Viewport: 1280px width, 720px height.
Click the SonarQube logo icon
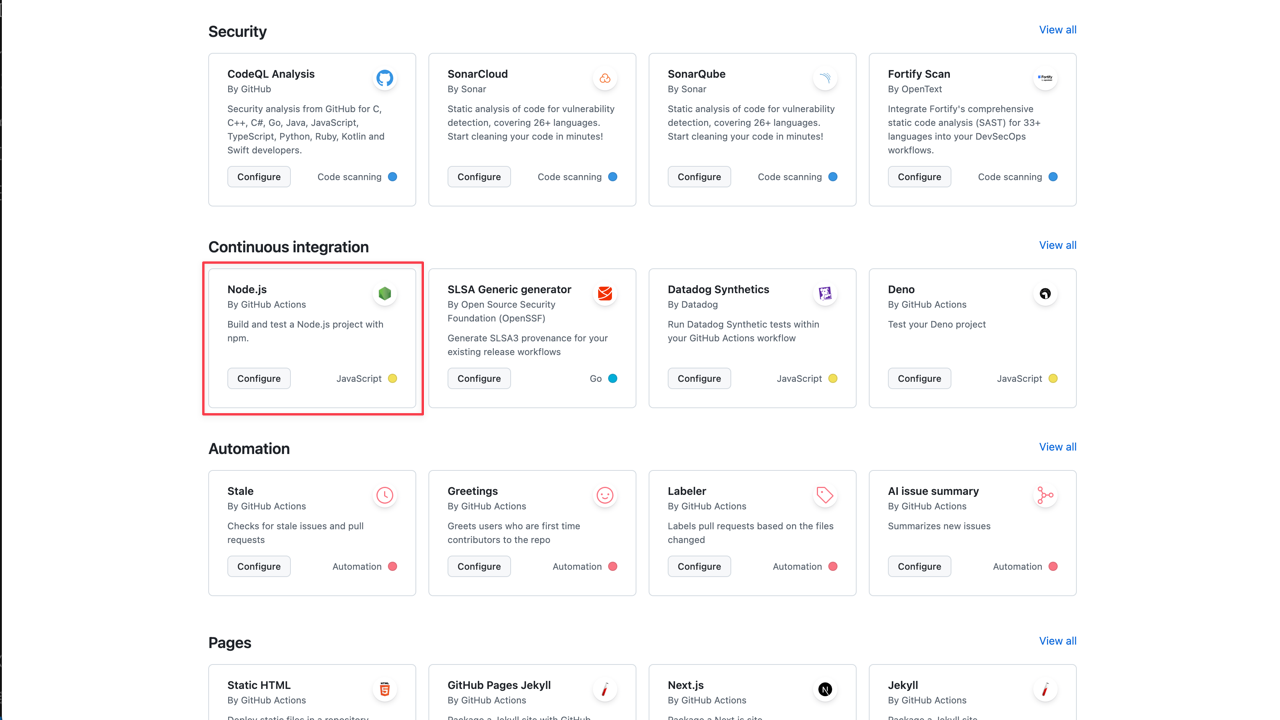point(825,77)
